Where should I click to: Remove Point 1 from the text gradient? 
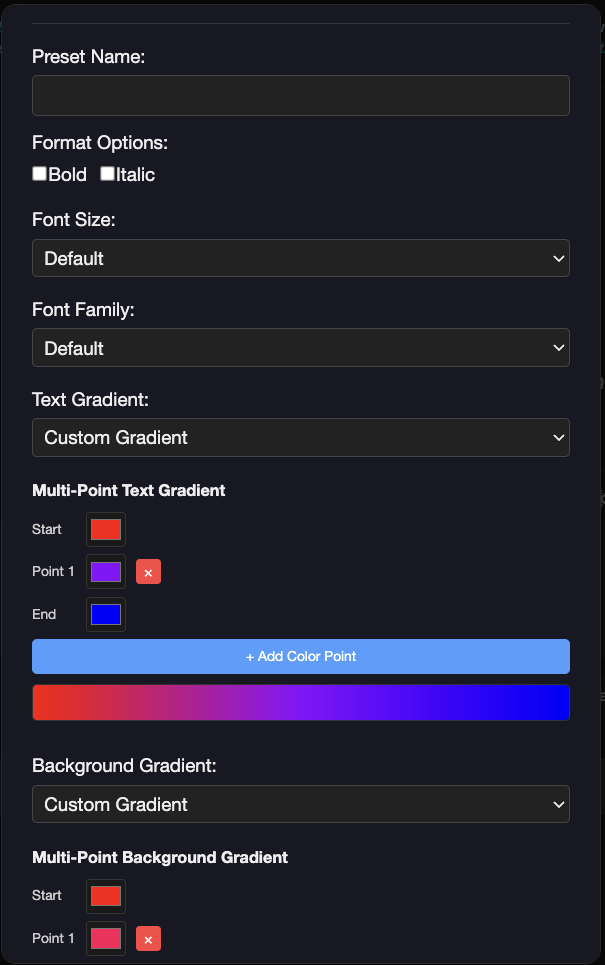[148, 572]
